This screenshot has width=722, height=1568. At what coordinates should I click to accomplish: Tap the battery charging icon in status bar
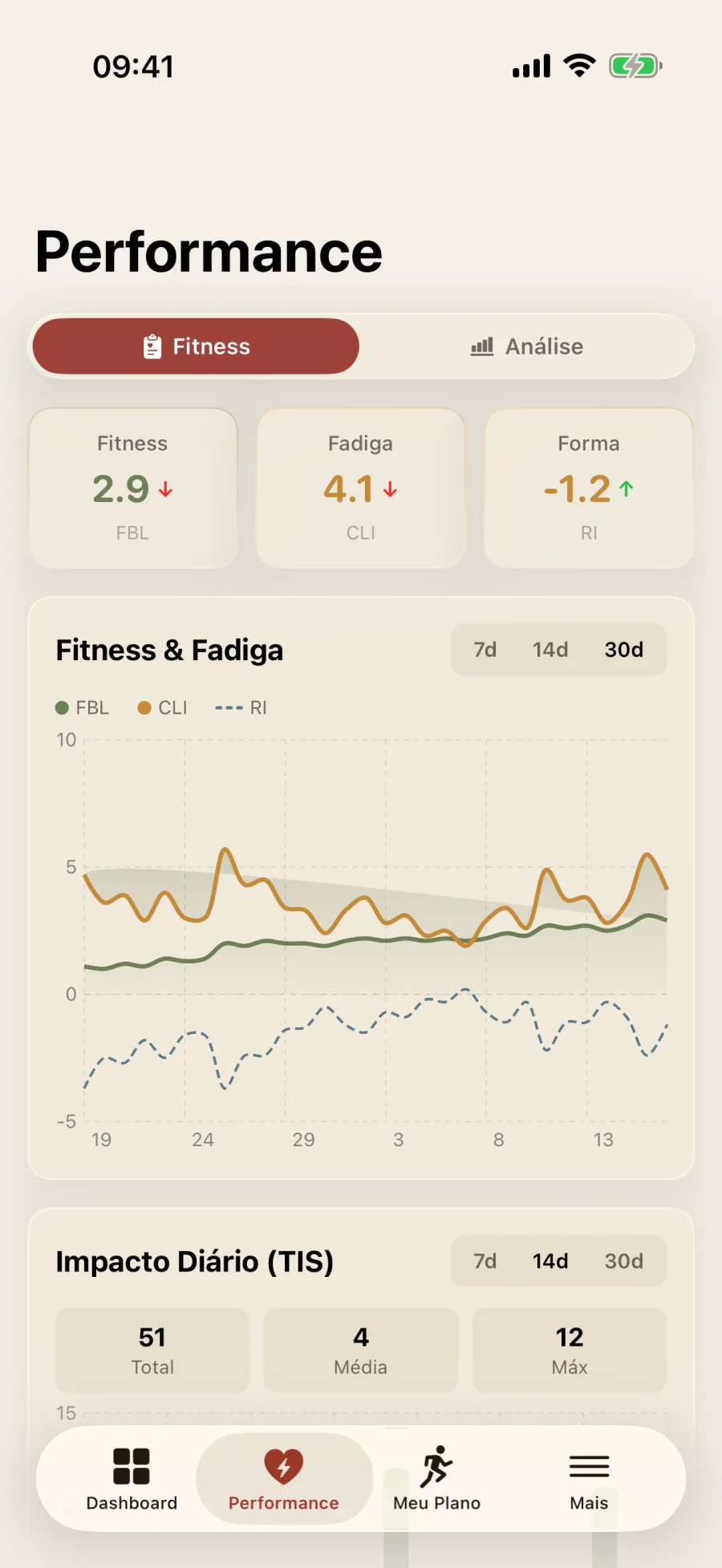(635, 66)
